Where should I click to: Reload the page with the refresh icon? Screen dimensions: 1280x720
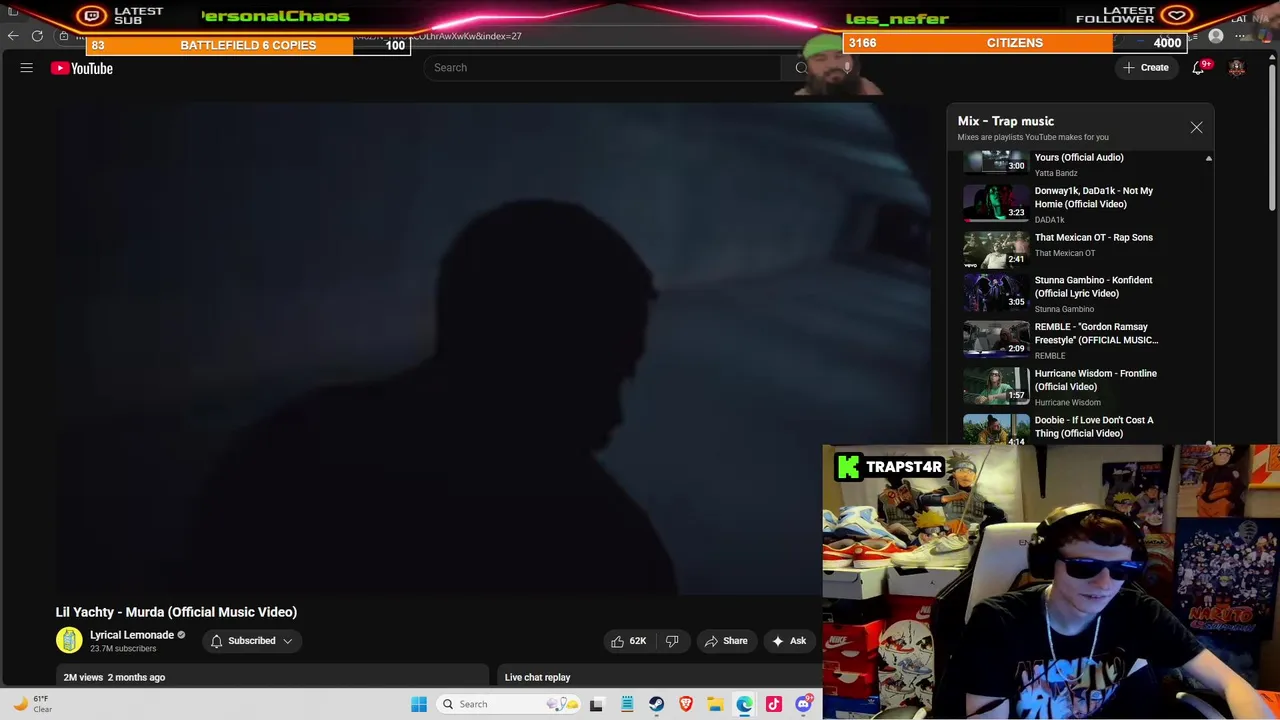[x=37, y=36]
